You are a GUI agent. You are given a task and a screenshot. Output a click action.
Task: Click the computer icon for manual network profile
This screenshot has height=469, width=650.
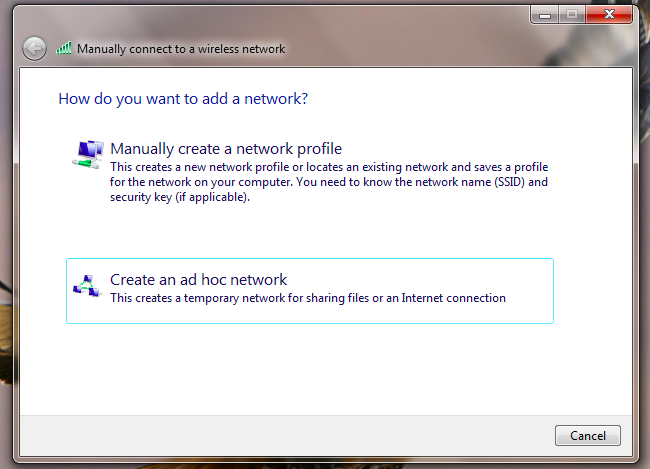click(88, 154)
